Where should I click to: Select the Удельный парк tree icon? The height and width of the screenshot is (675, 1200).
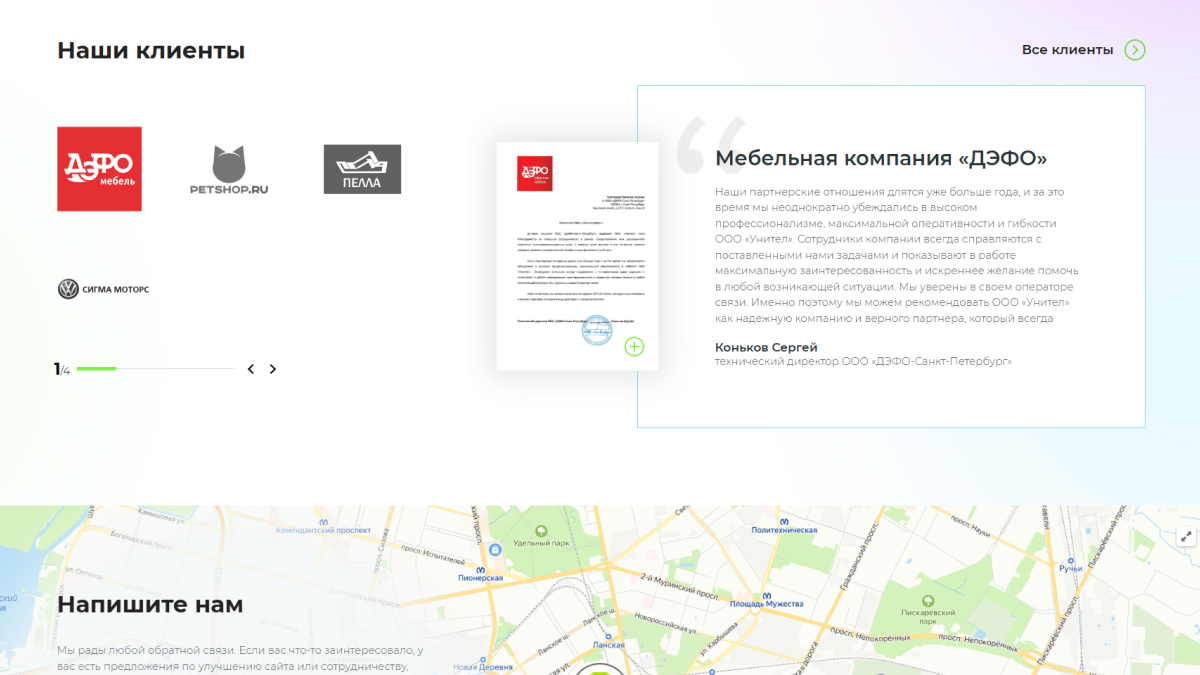(x=541, y=530)
